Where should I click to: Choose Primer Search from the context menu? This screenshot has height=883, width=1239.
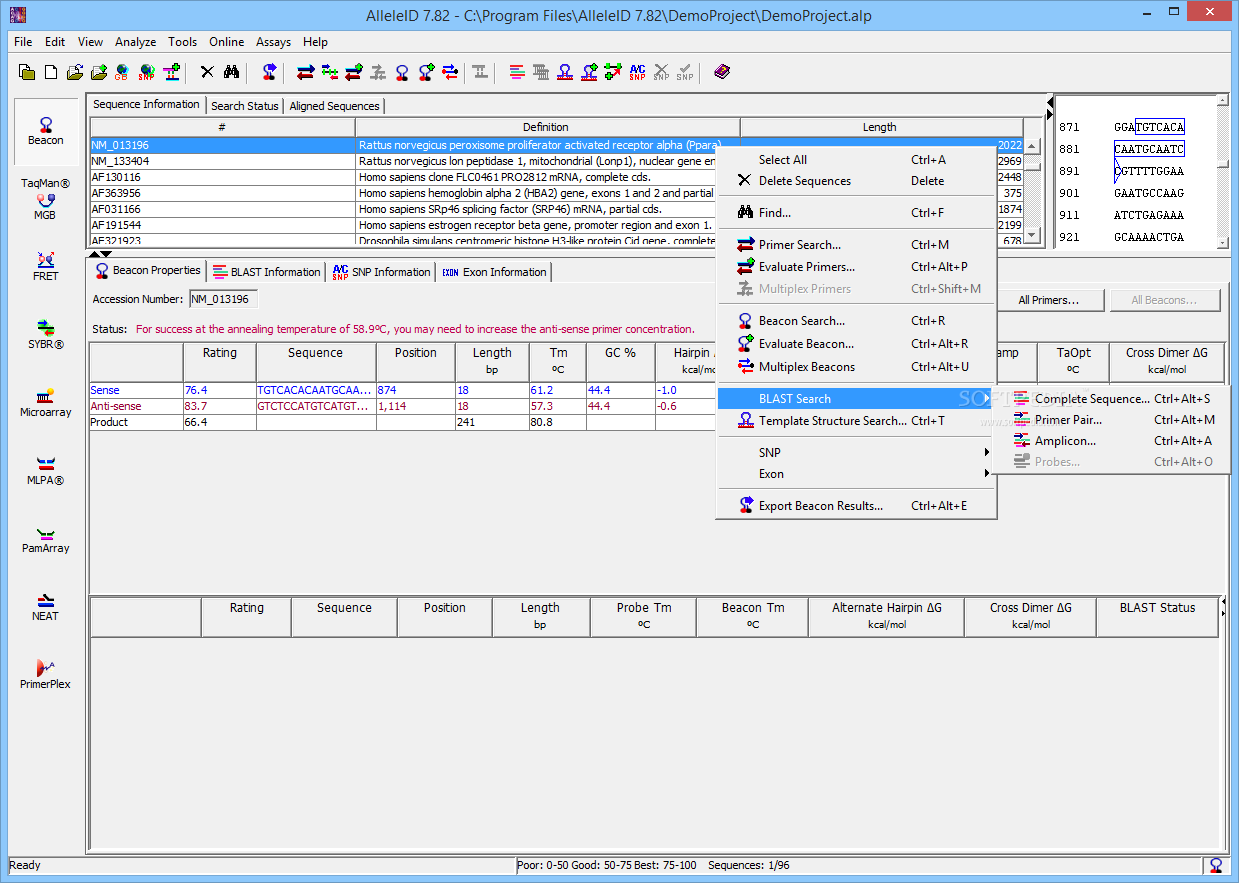tap(856, 245)
